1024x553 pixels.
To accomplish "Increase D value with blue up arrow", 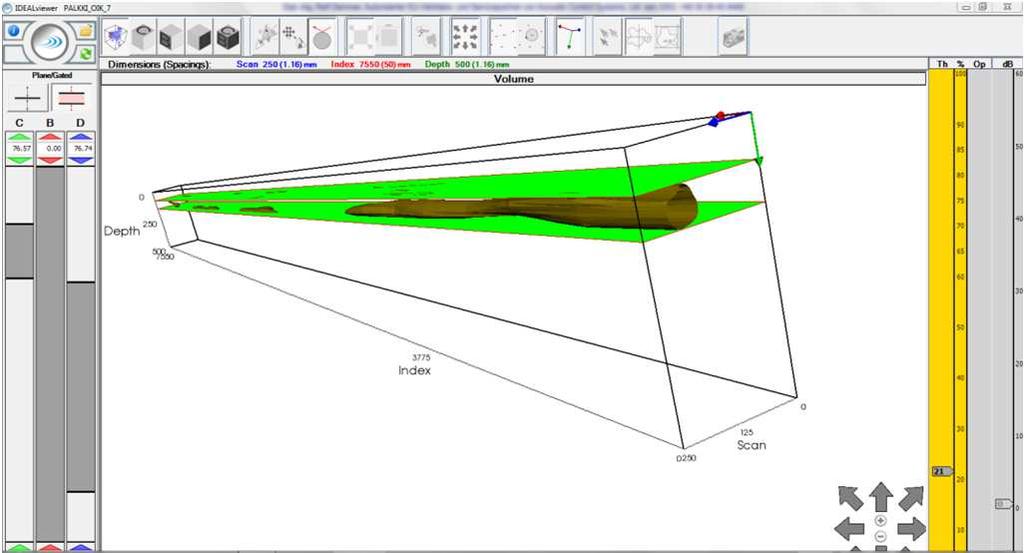I will pos(81,137).
